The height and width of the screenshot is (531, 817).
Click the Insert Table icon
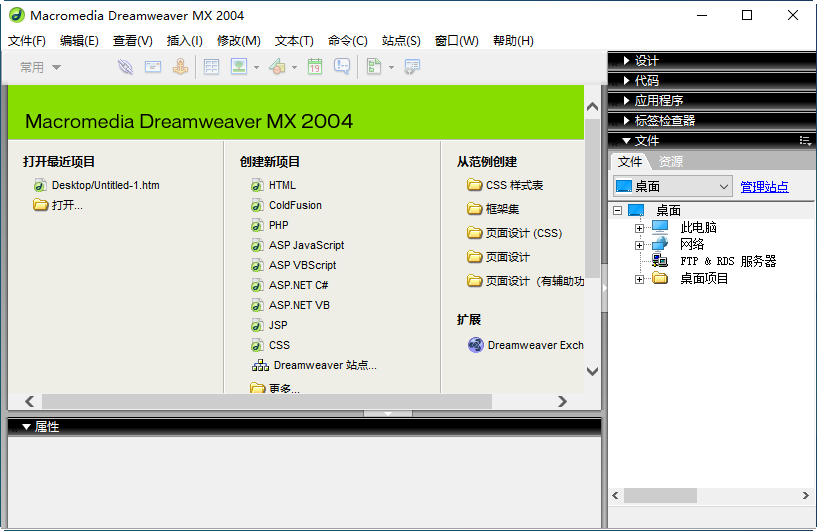(212, 67)
